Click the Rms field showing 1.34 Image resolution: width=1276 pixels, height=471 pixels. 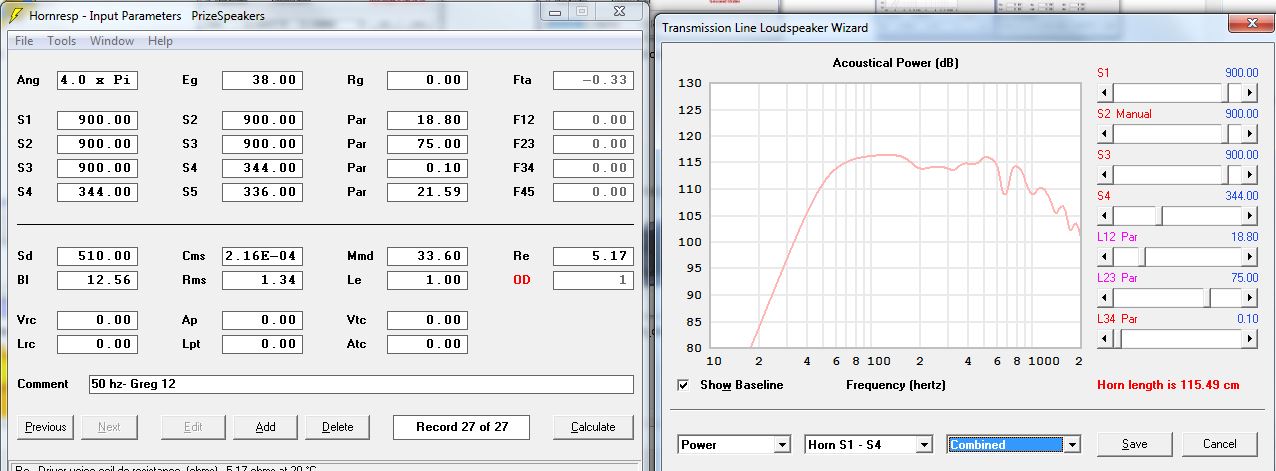262,280
